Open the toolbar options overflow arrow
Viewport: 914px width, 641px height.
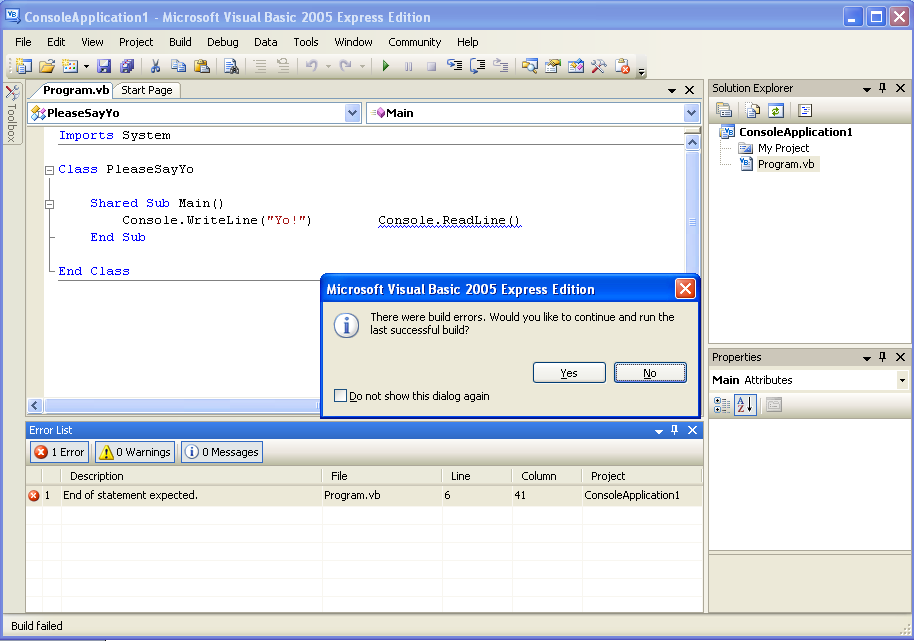[641, 72]
